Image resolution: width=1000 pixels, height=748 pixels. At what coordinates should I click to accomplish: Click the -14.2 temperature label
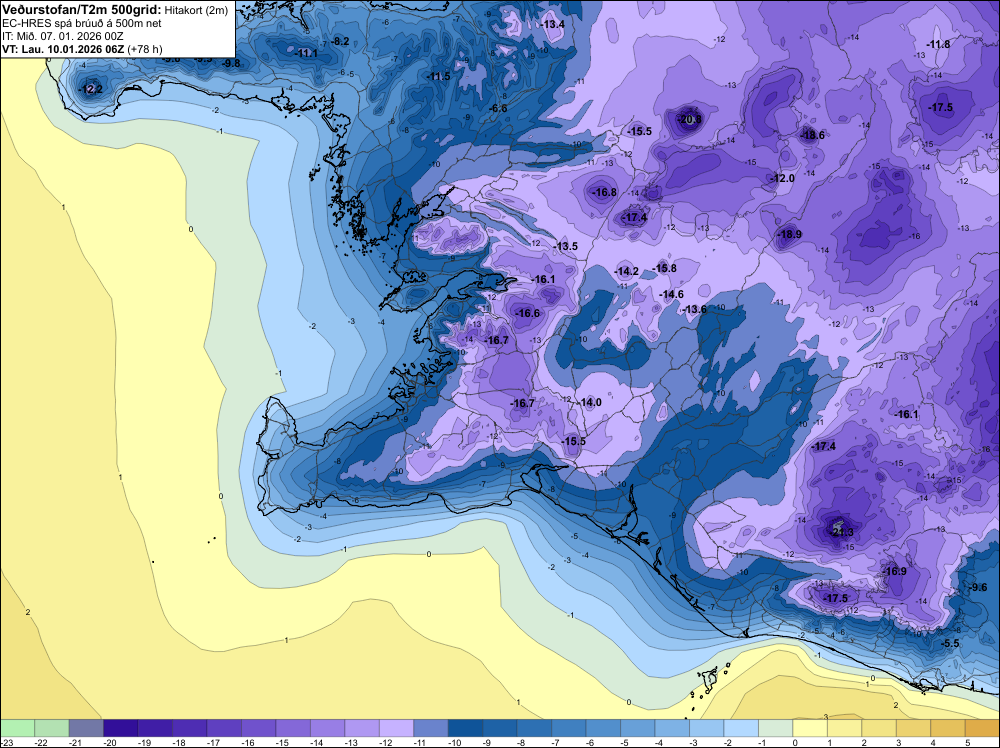(626, 272)
